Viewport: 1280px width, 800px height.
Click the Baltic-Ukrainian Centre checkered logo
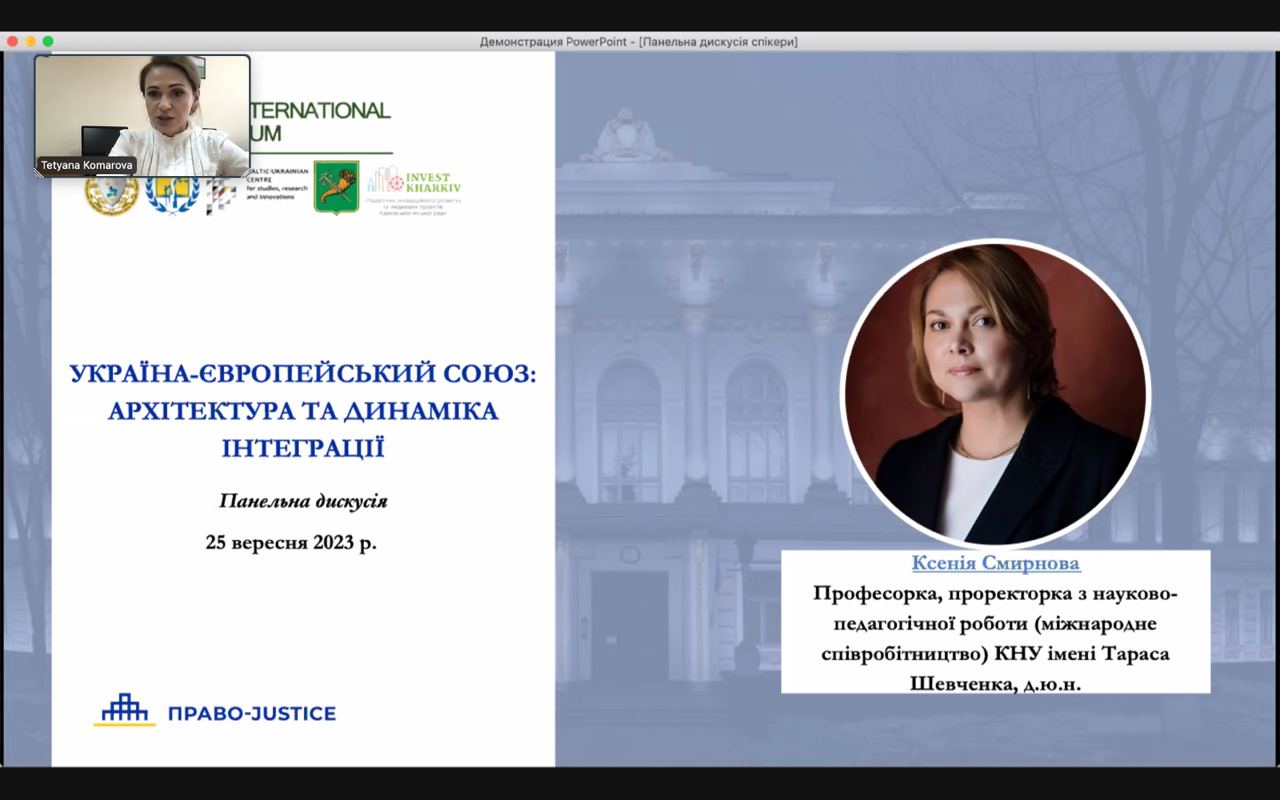pos(221,197)
